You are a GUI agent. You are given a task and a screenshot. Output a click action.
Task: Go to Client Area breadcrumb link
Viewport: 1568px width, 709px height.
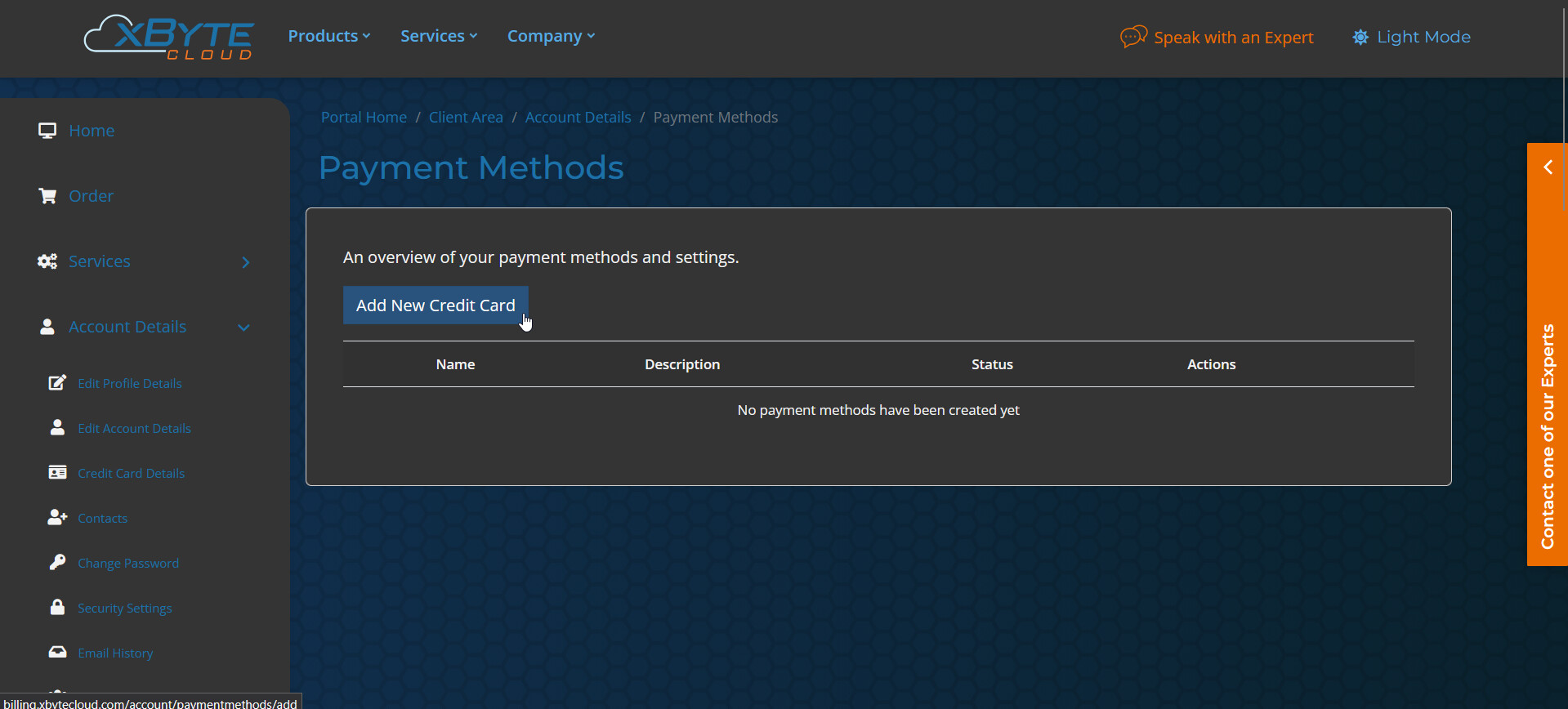(x=466, y=118)
